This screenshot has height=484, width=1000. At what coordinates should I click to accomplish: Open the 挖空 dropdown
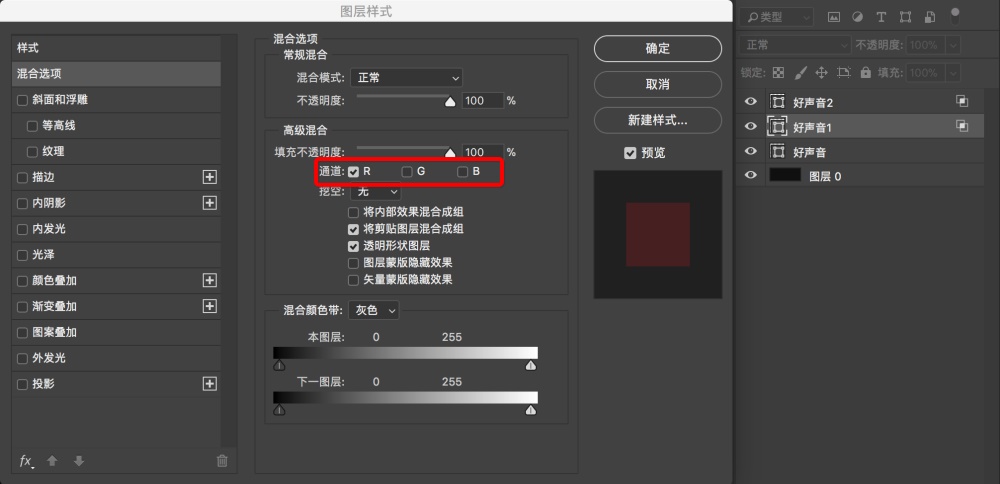(375, 191)
